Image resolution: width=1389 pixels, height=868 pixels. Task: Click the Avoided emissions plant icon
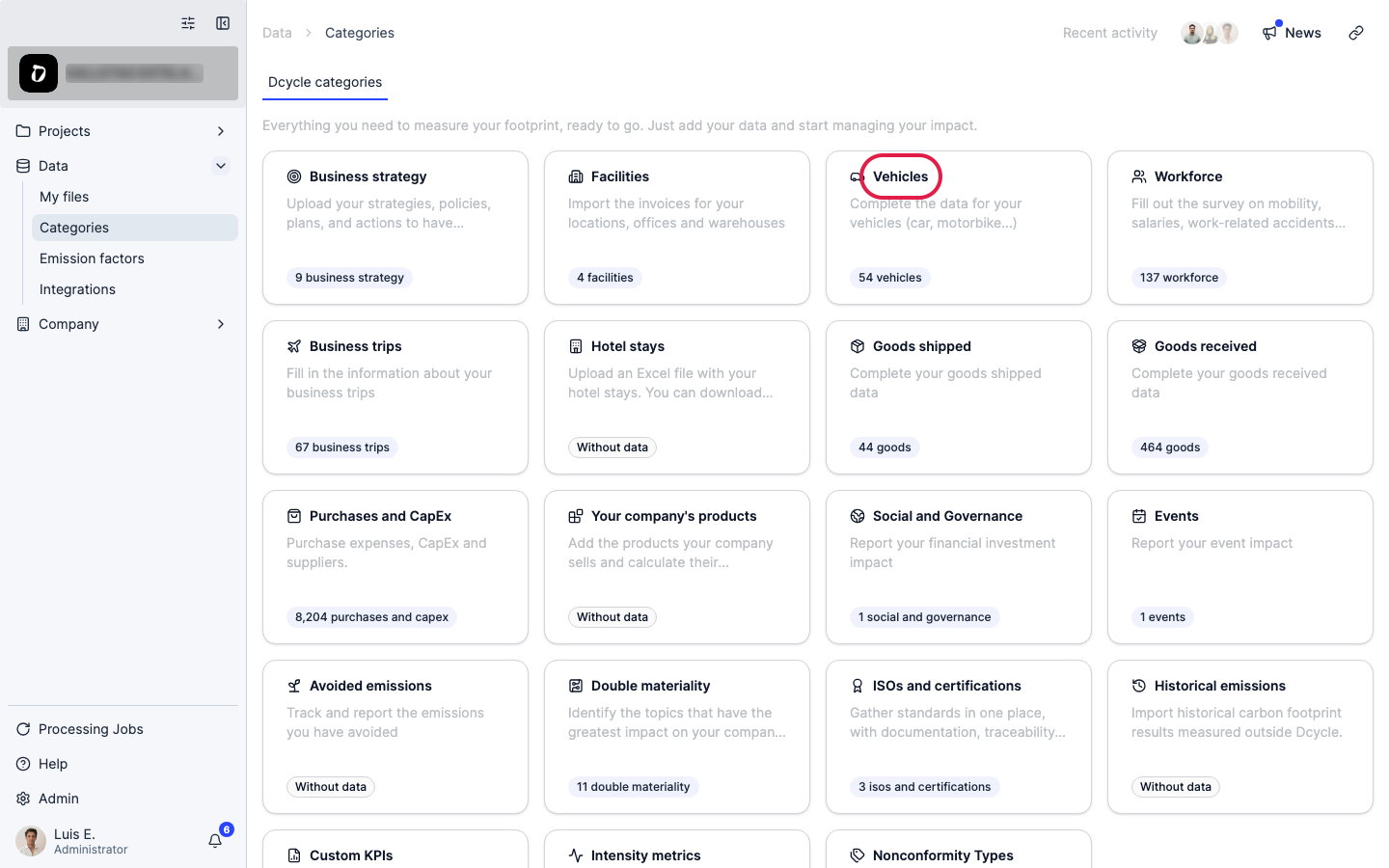[x=294, y=686]
